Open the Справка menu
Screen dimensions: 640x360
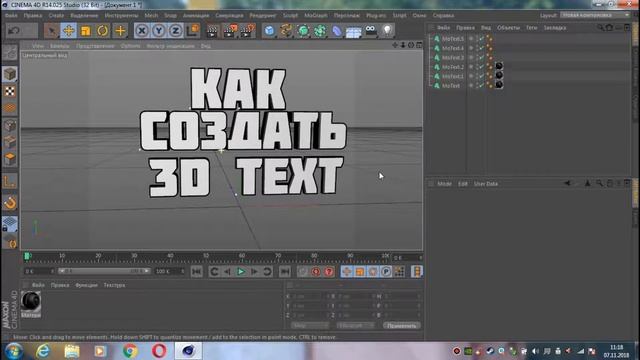pos(443,16)
